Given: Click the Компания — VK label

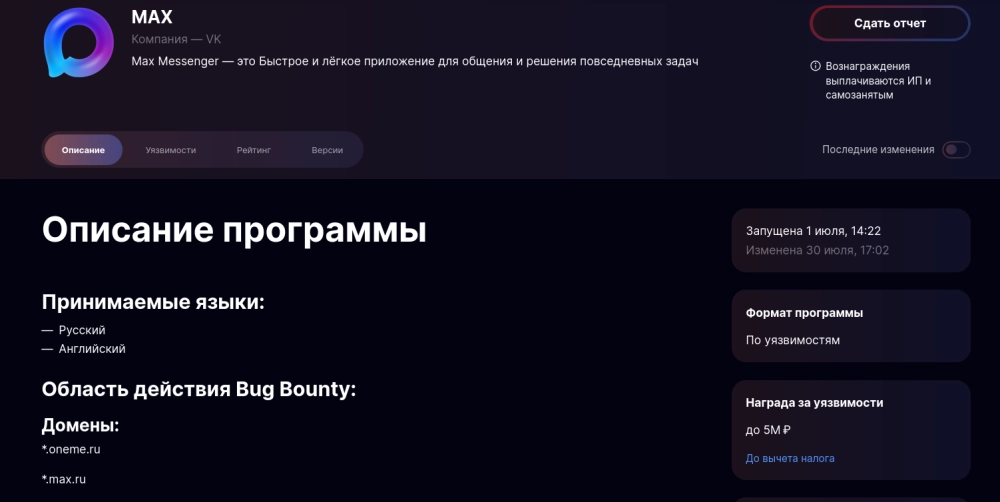Looking at the screenshot, I should tap(176, 39).
